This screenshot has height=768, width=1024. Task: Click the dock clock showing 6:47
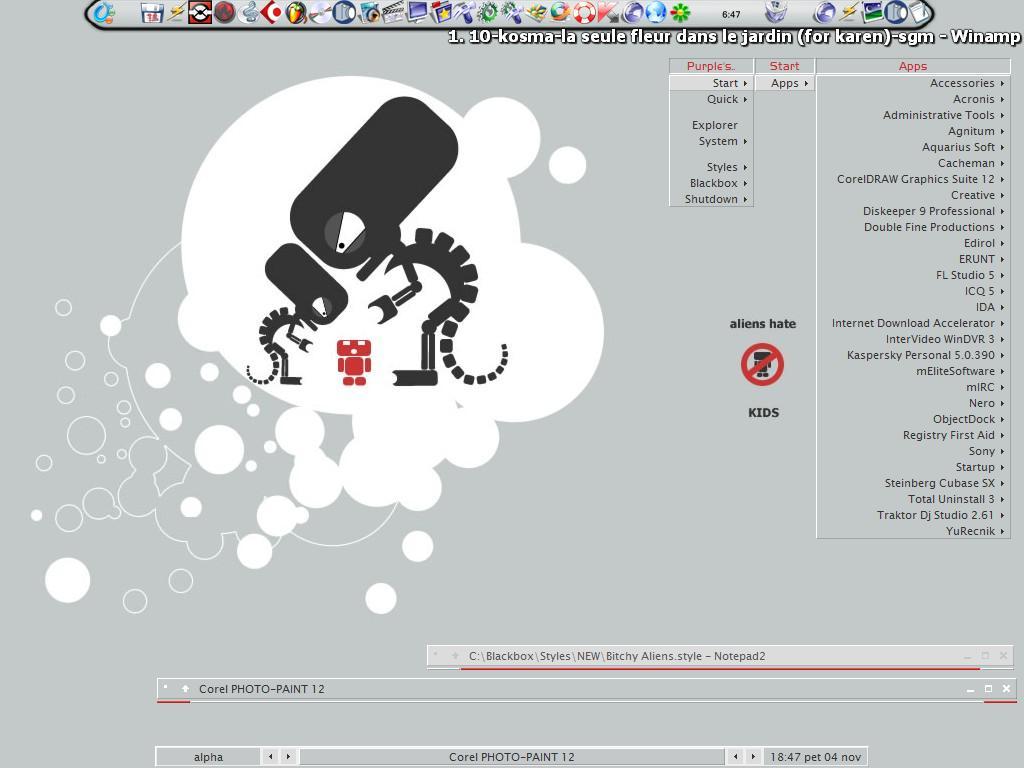(x=731, y=14)
